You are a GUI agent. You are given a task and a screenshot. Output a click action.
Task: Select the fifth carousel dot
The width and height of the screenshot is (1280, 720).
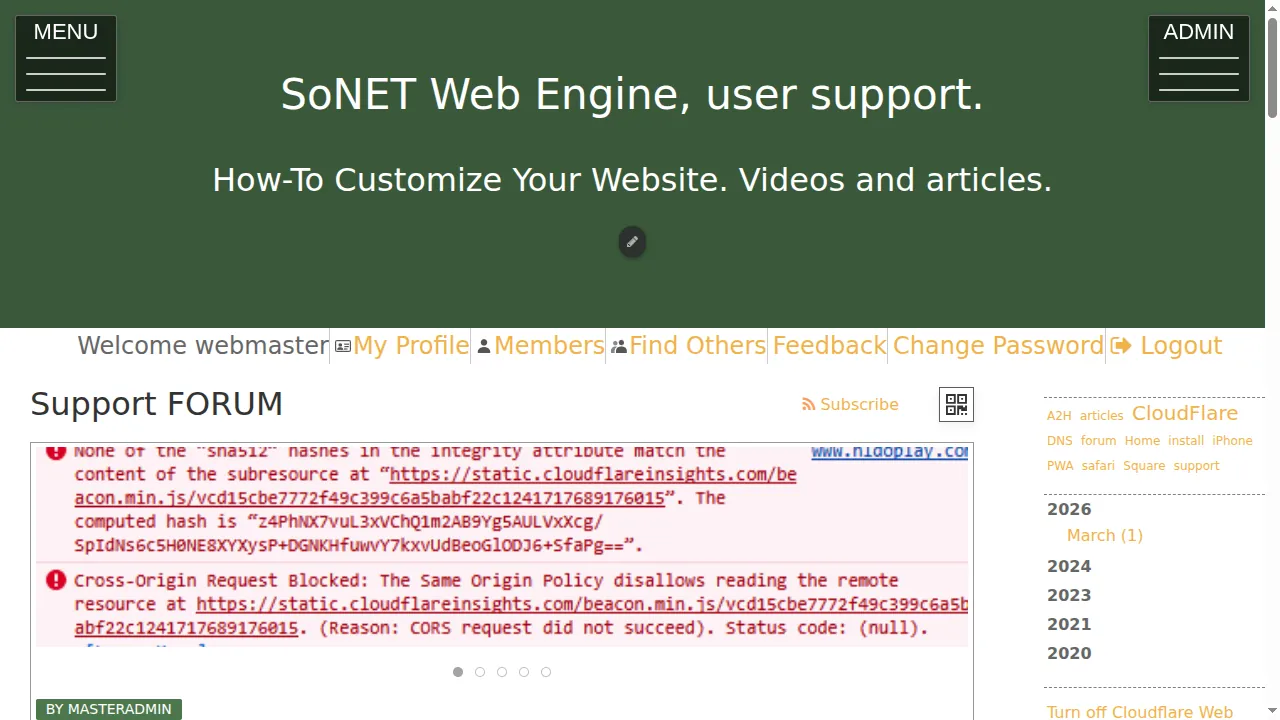point(546,672)
